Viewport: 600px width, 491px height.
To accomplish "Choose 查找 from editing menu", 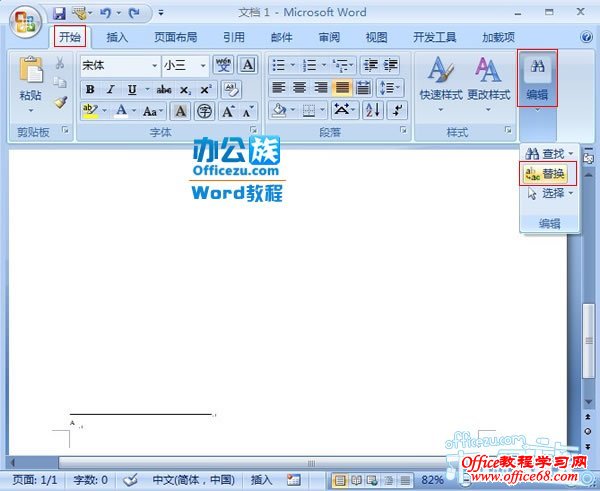I will click(x=549, y=154).
